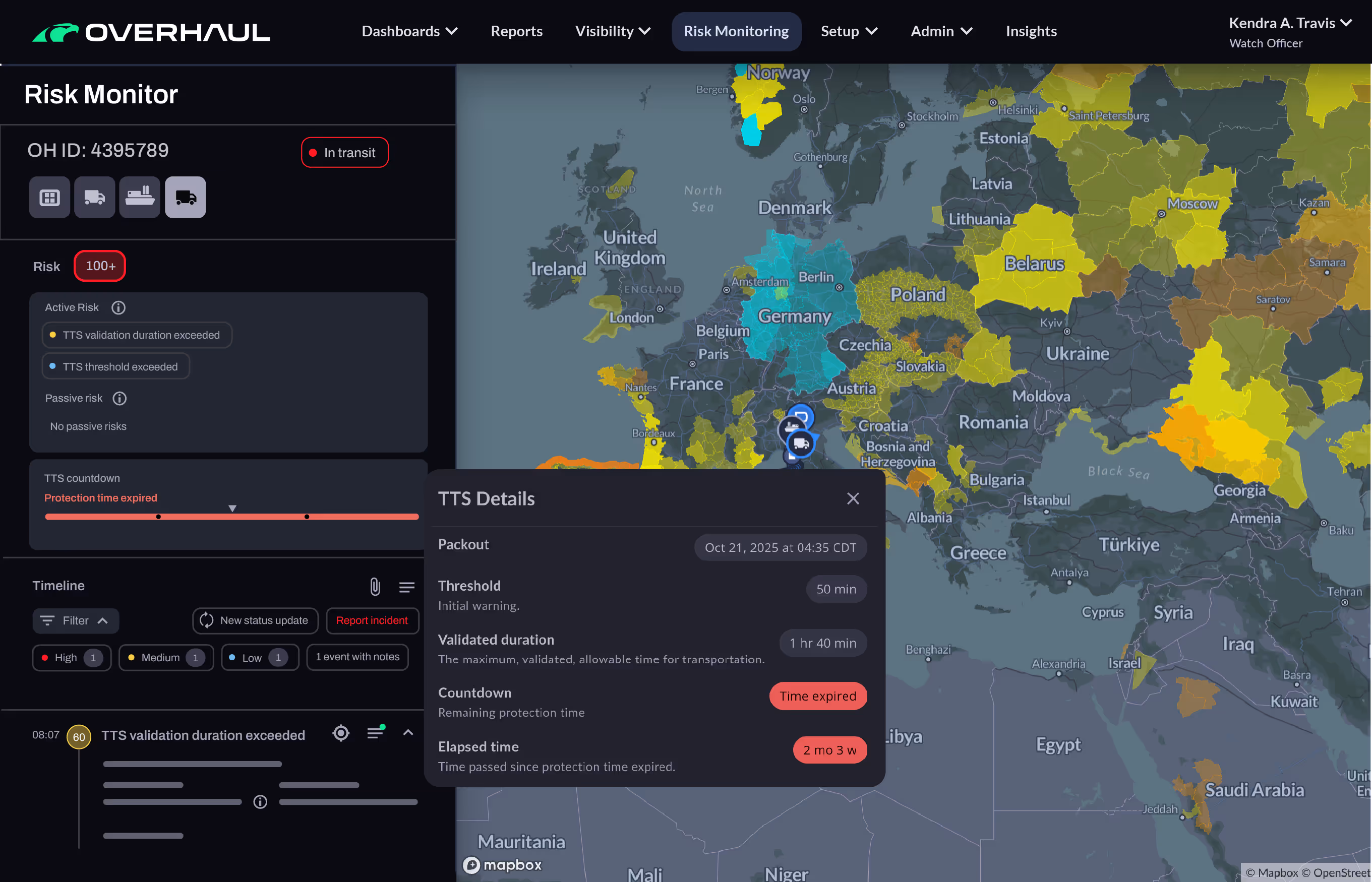Select the grid overview mode icon
This screenshot has width=1372, height=882.
click(49, 198)
